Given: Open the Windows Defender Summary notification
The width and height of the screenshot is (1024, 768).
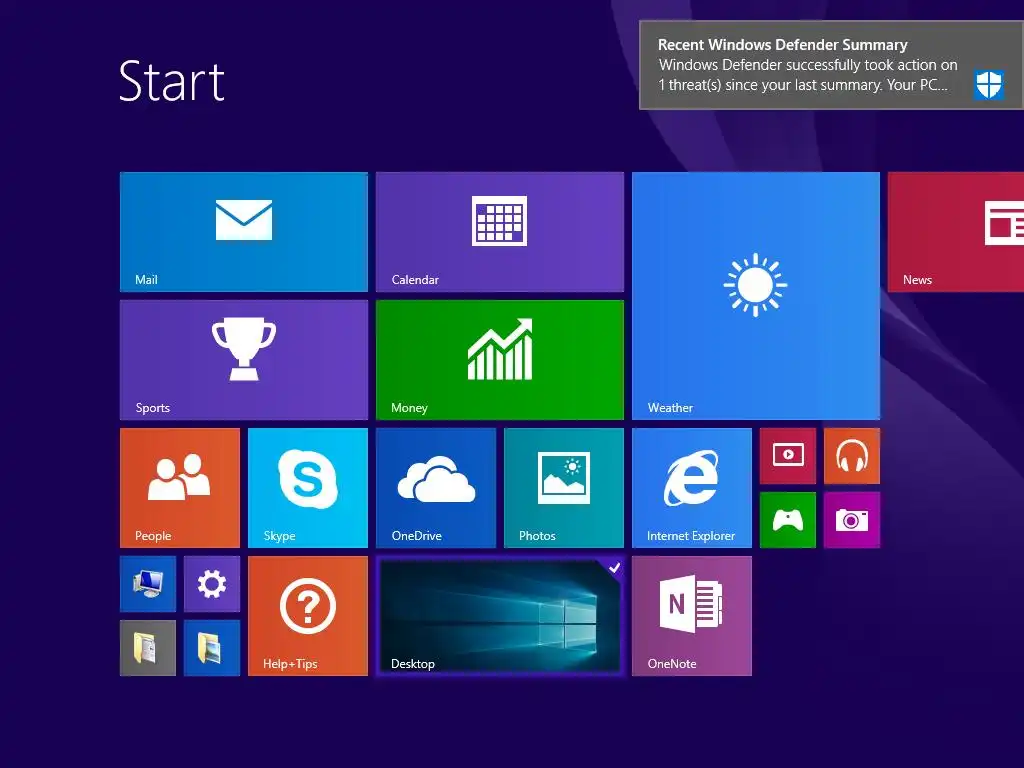Looking at the screenshot, I should (x=831, y=65).
